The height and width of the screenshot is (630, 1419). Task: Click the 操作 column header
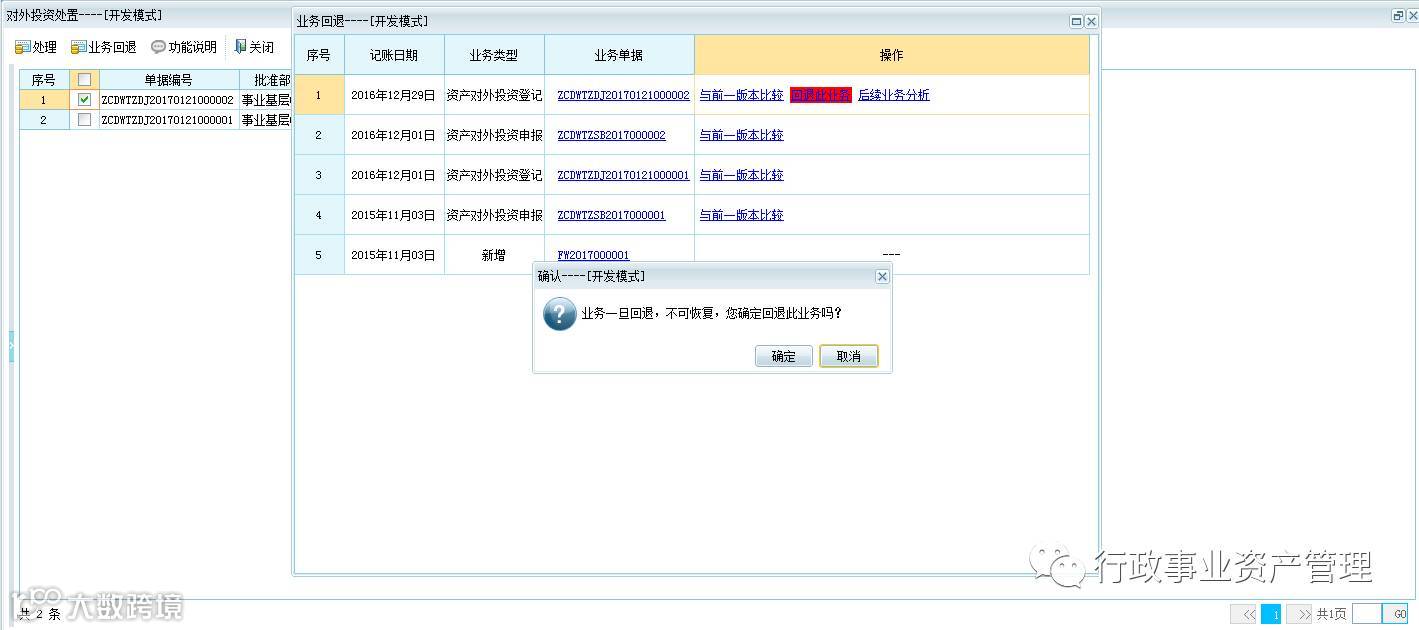pyautogui.click(x=892, y=55)
